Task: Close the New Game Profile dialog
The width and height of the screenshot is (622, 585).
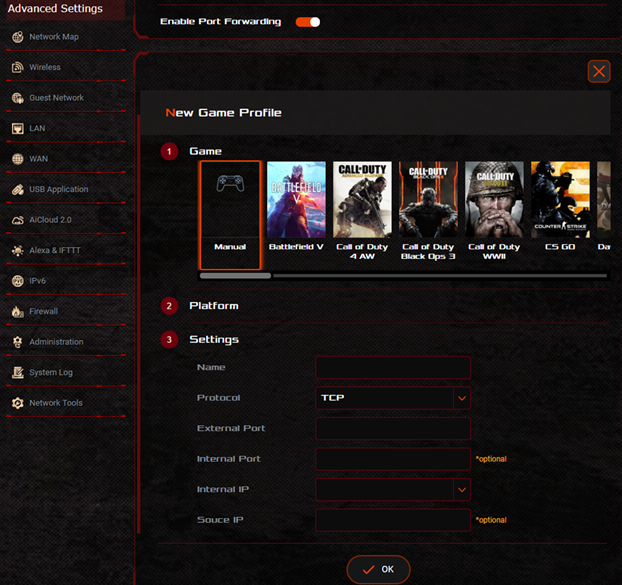Action: coord(599,71)
